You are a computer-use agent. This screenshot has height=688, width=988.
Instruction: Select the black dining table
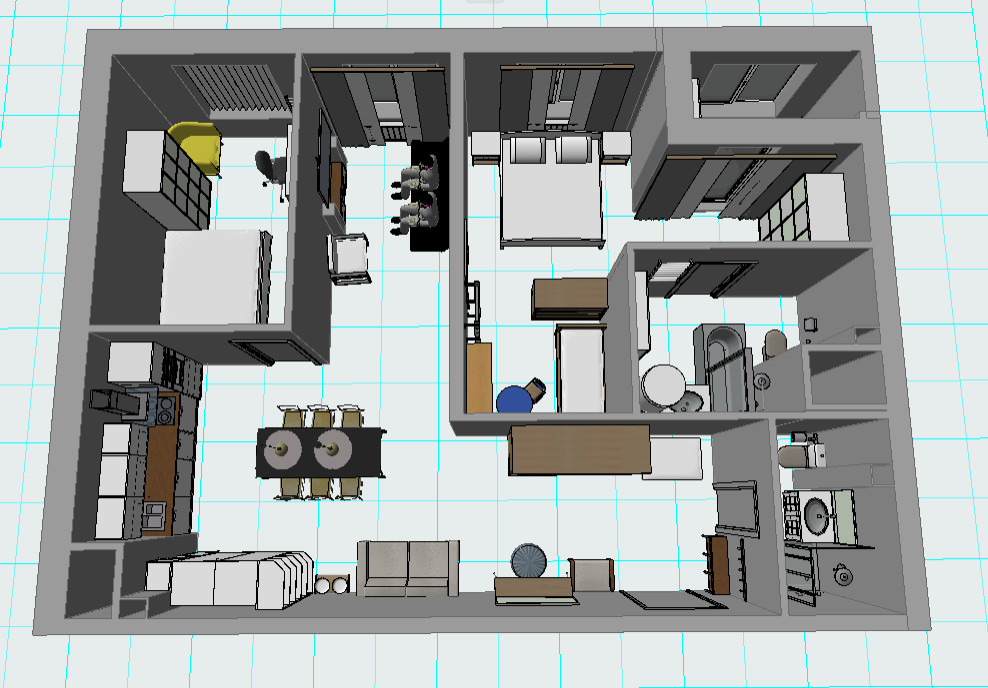click(x=320, y=451)
